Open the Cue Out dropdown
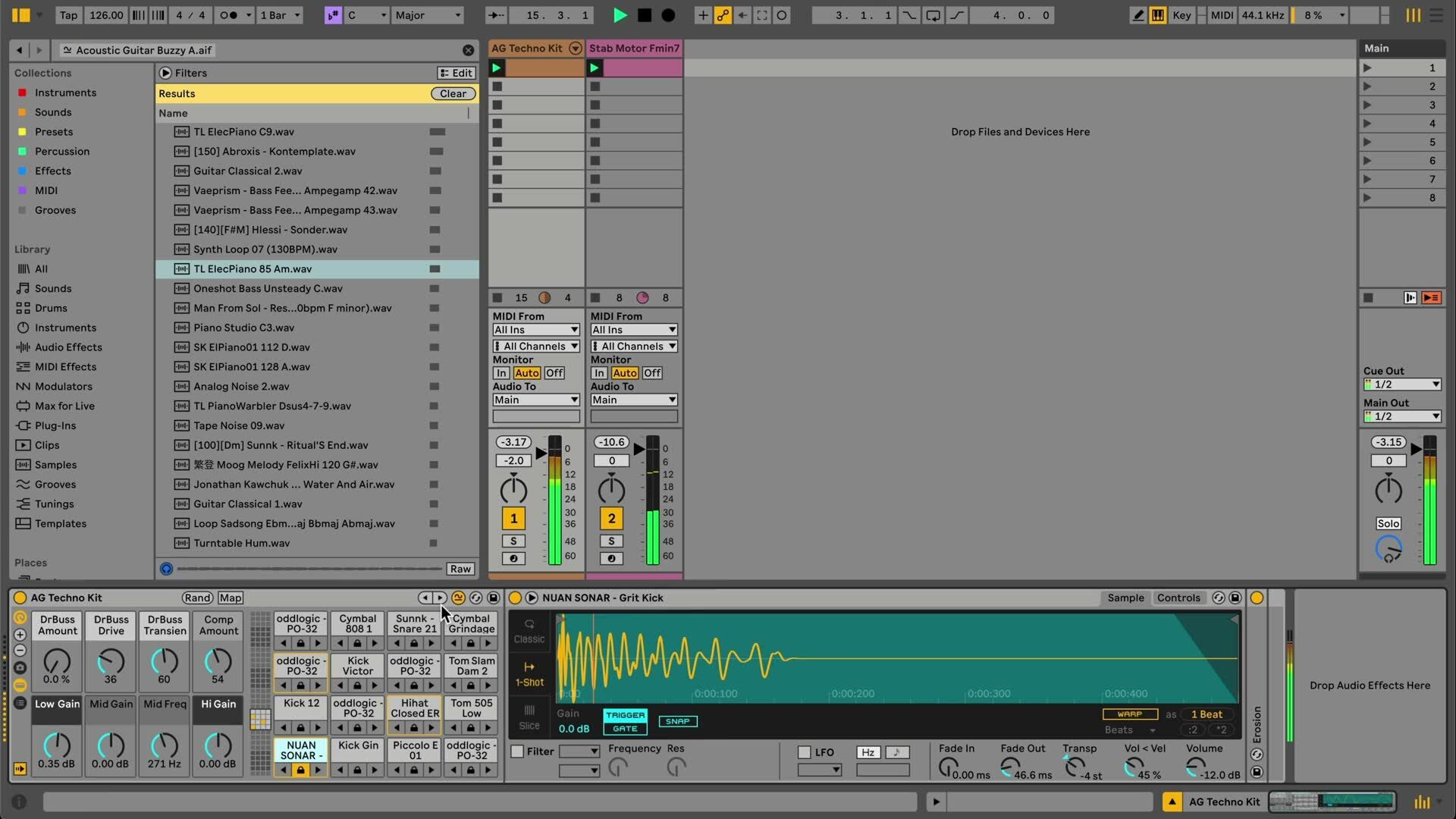Image resolution: width=1456 pixels, height=819 pixels. pyautogui.click(x=1402, y=384)
